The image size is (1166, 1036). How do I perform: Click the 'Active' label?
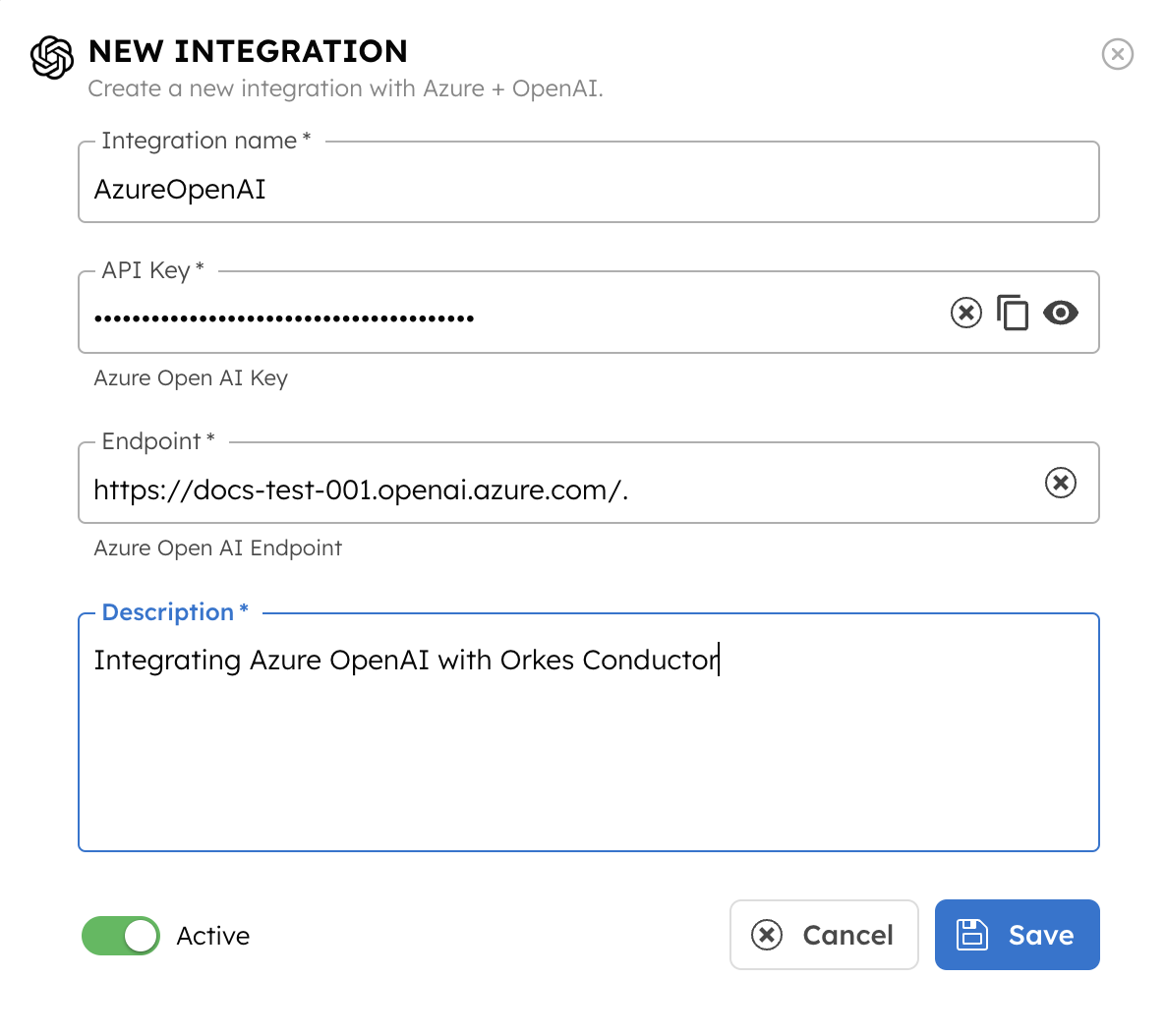[x=212, y=936]
